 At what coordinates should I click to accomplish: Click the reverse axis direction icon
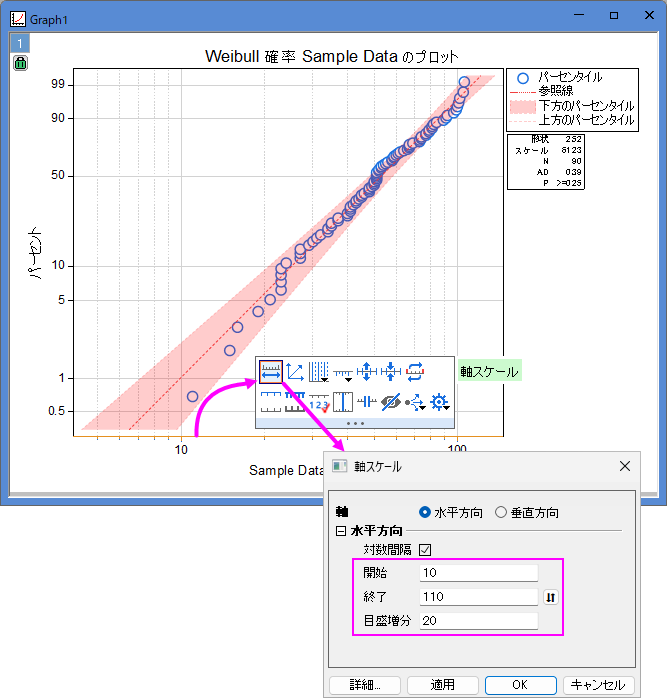[x=415, y=371]
